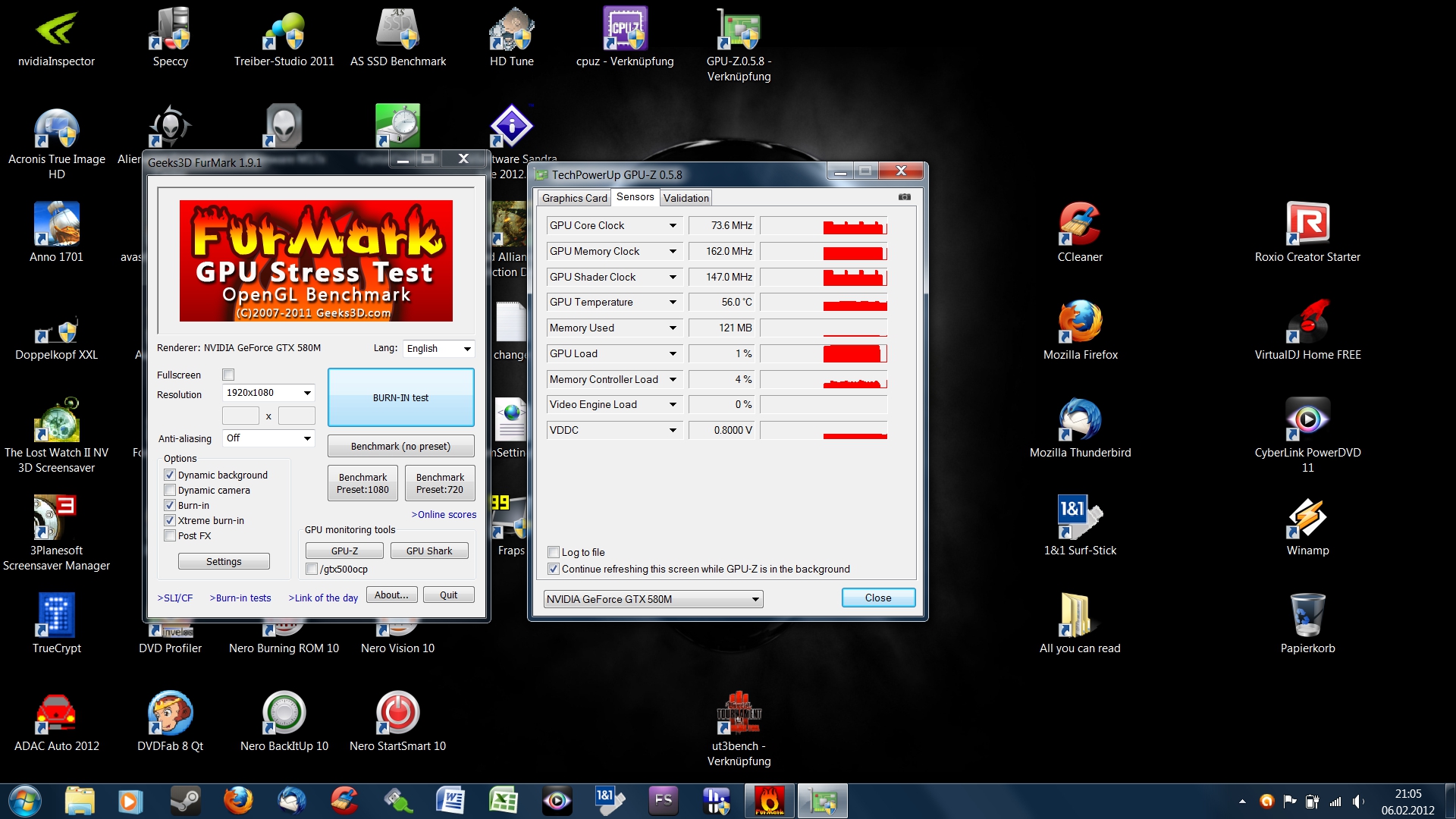Open SLI/CF link in FurMark
The image size is (1456, 819).
(175, 598)
